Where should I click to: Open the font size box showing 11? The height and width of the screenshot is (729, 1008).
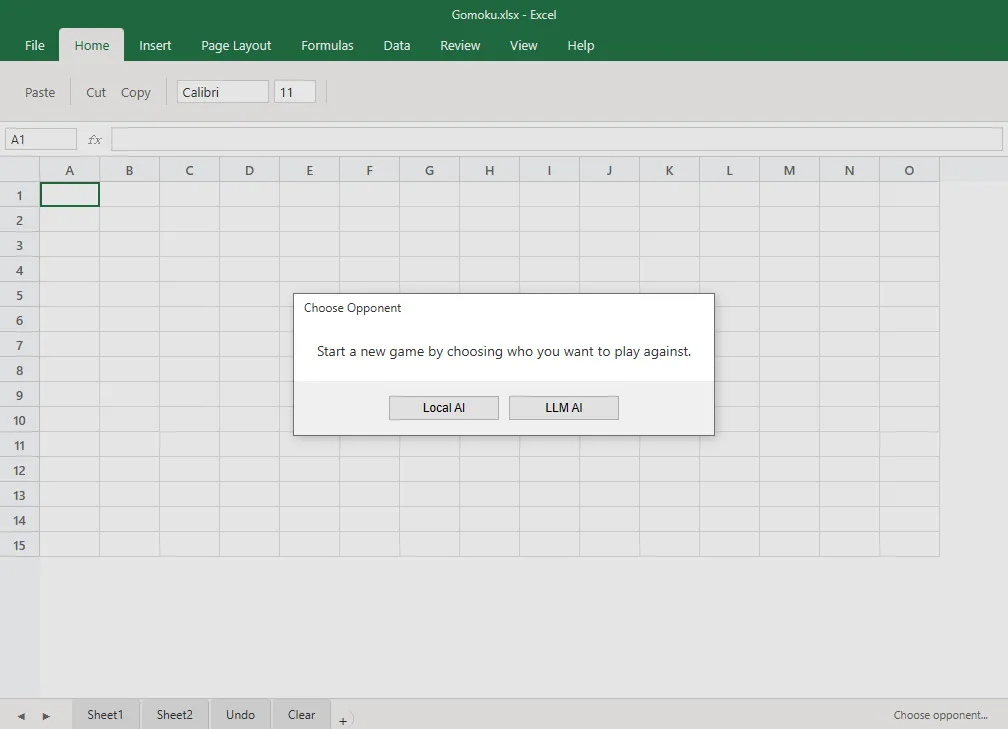(294, 92)
